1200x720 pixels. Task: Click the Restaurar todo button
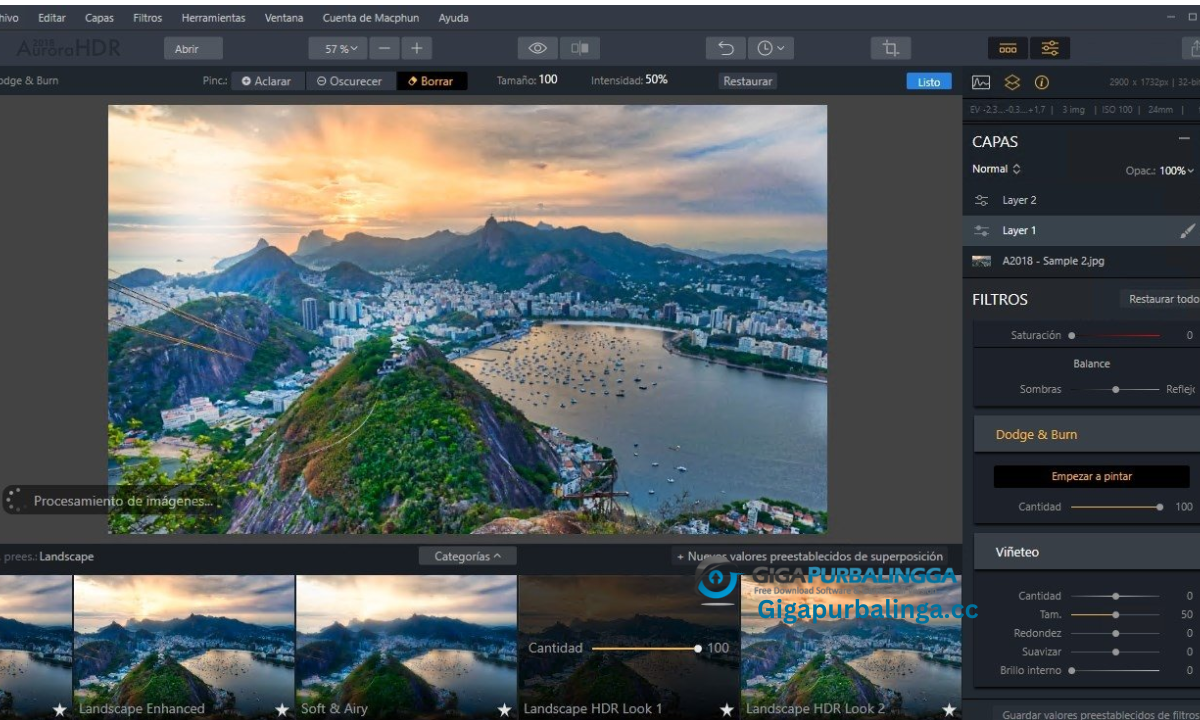pos(1160,299)
